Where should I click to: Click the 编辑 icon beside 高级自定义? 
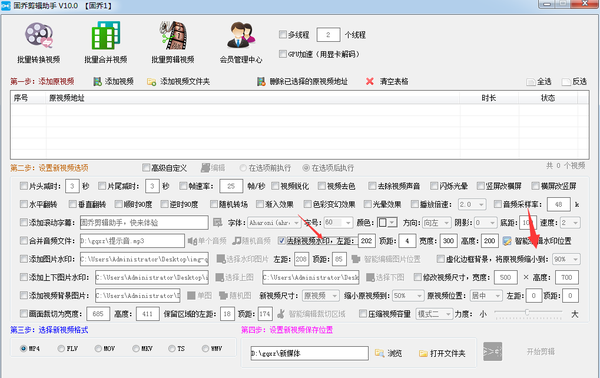click(205, 168)
